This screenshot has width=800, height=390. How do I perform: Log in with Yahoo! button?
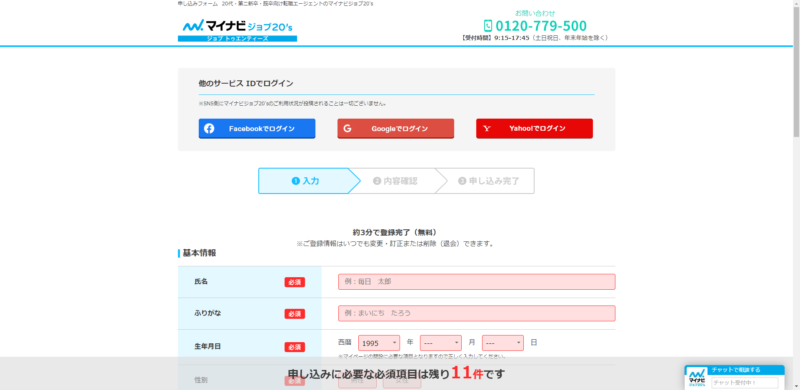point(534,129)
